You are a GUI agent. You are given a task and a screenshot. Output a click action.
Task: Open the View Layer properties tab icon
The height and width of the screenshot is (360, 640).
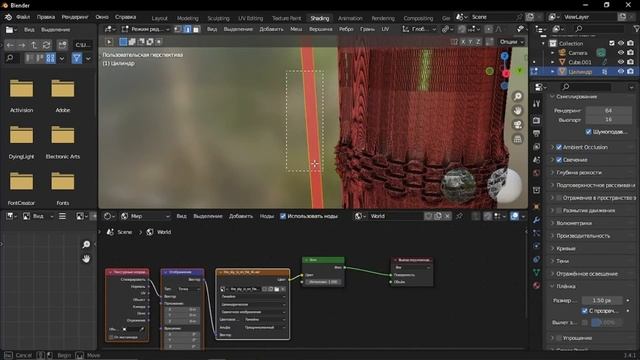536,147
